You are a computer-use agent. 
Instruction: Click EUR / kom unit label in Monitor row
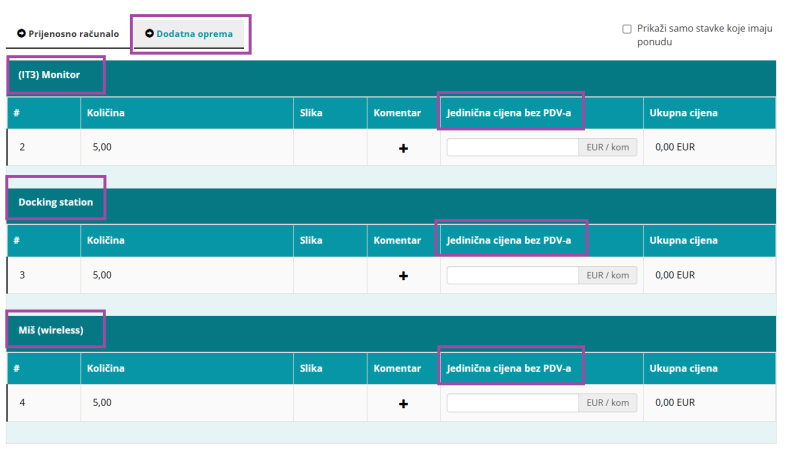point(607,147)
